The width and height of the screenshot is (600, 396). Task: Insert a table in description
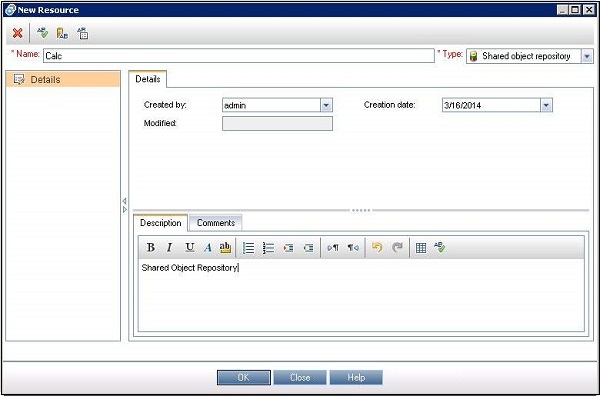[x=421, y=248]
